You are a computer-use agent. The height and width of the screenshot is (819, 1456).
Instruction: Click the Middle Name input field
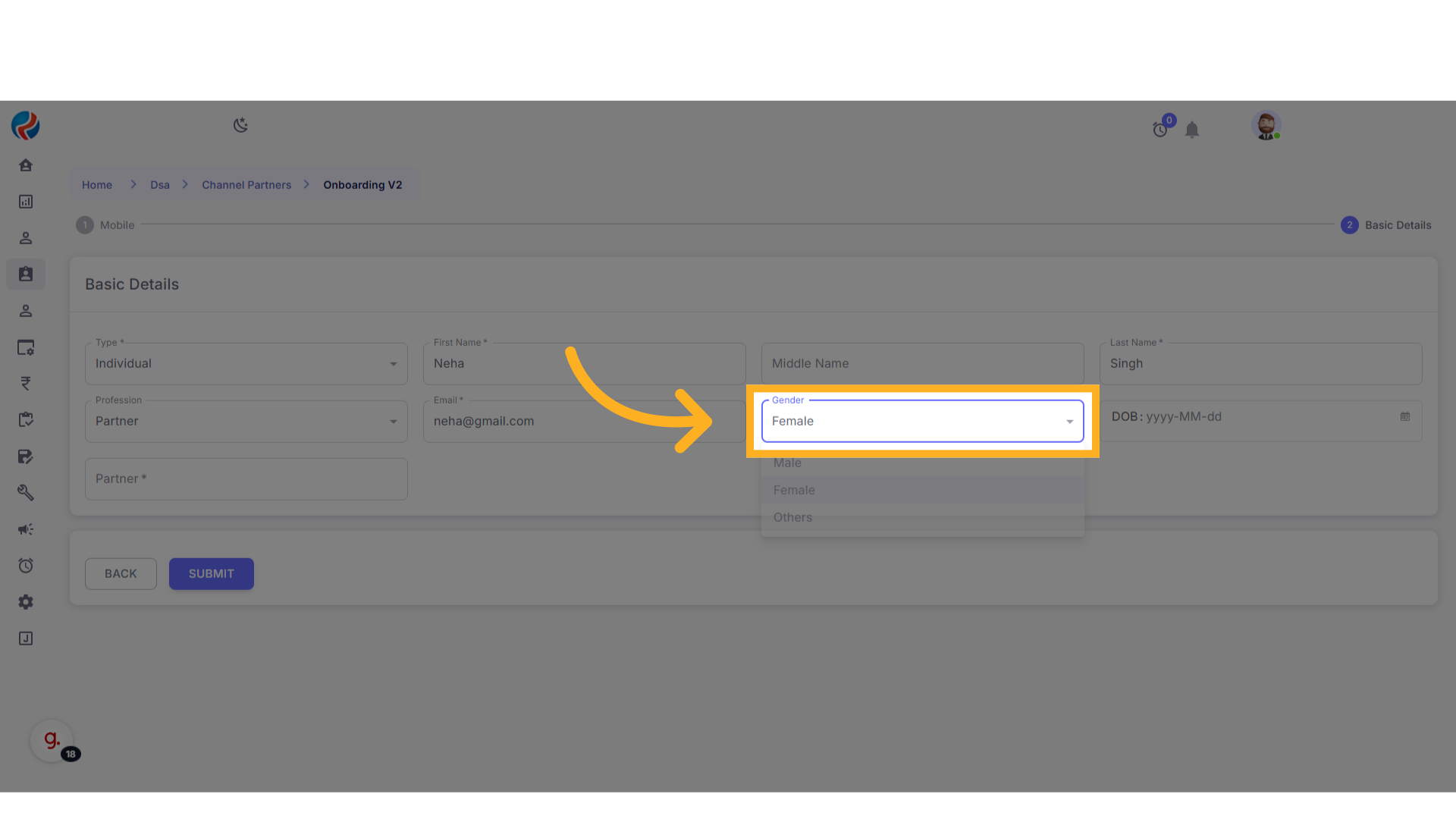(921, 364)
